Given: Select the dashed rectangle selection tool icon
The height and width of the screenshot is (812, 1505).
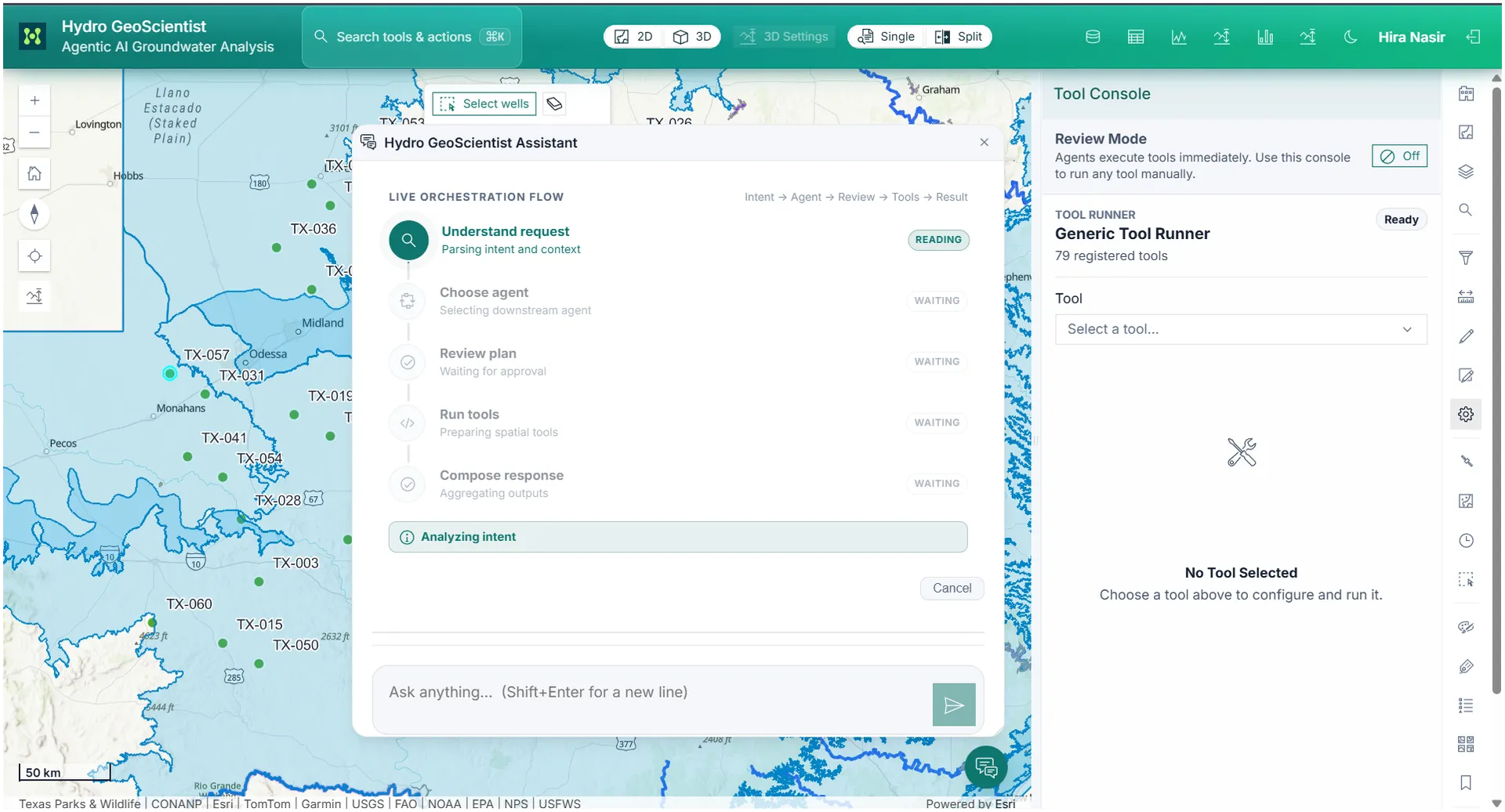Looking at the screenshot, I should (1466, 579).
